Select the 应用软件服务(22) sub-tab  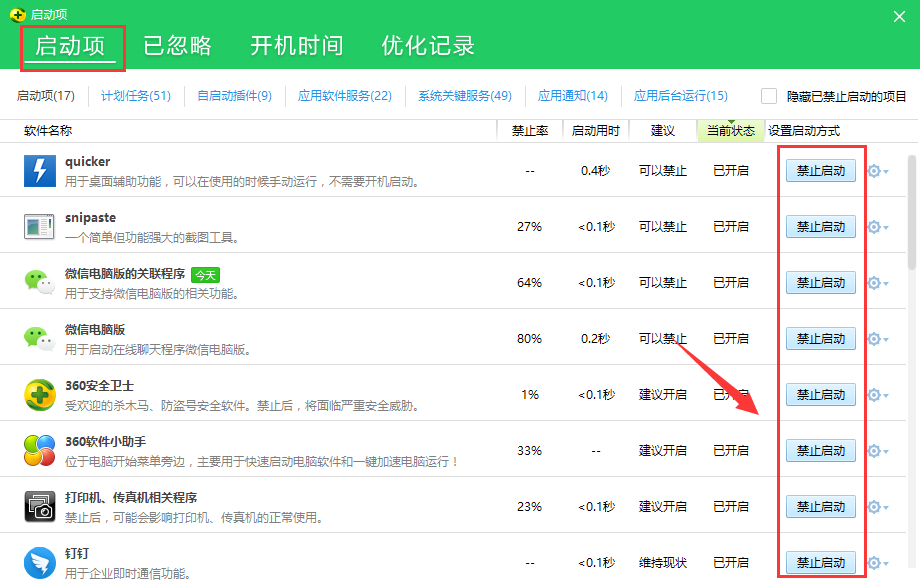pos(344,96)
